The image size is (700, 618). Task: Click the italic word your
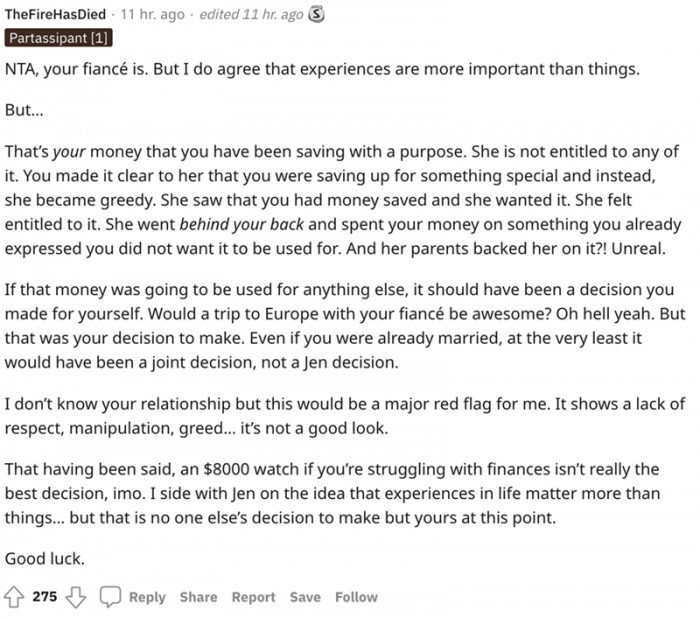coord(69,152)
